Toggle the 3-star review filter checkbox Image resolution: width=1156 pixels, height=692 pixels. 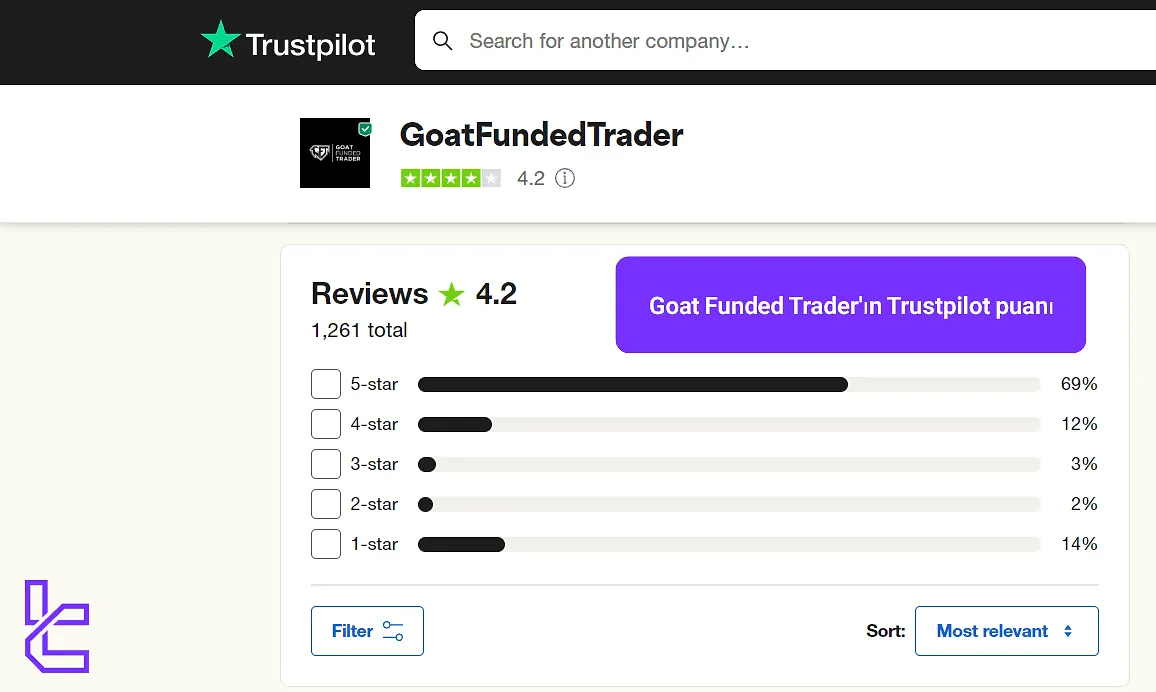click(325, 464)
